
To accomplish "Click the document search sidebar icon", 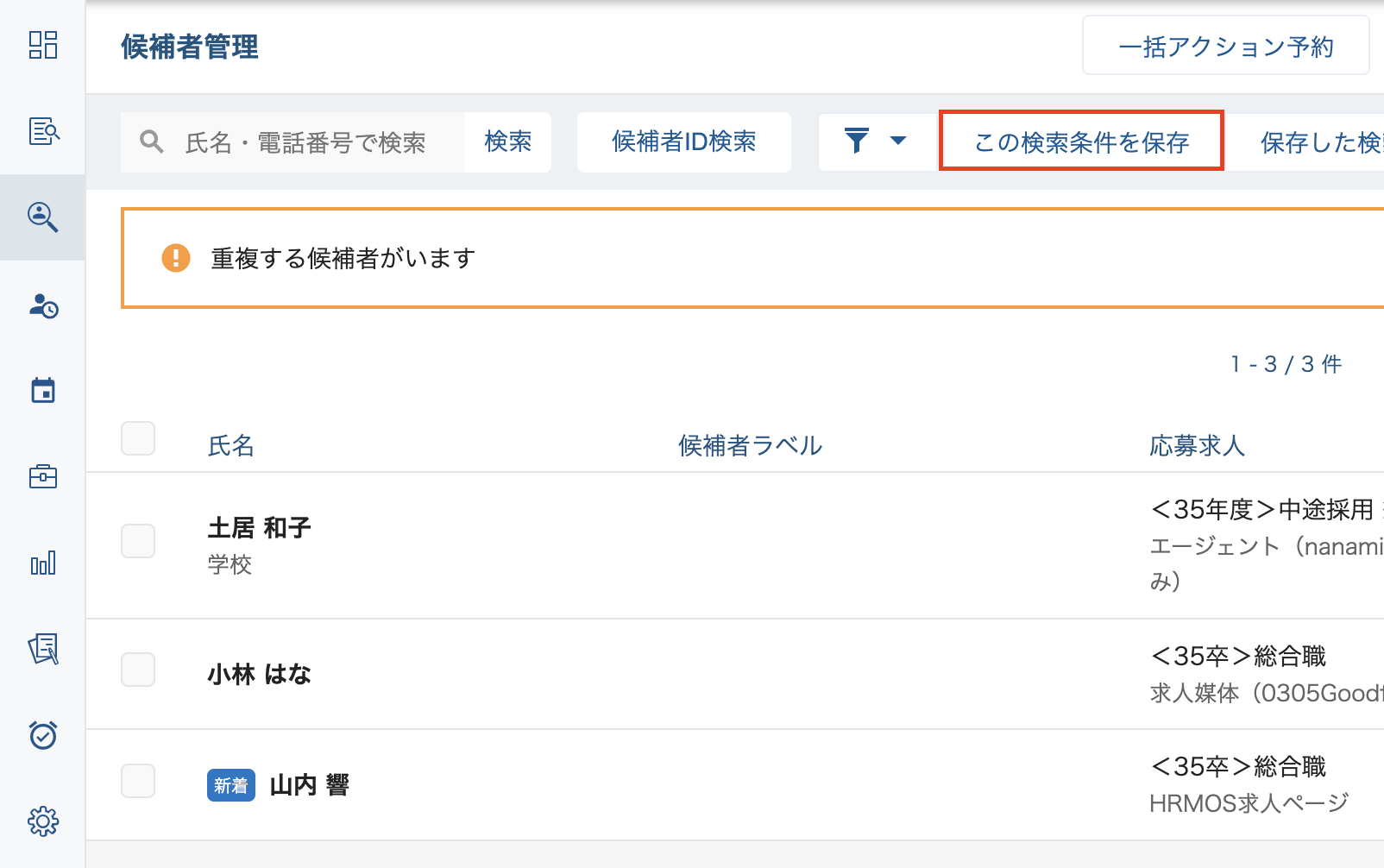I will [x=43, y=131].
